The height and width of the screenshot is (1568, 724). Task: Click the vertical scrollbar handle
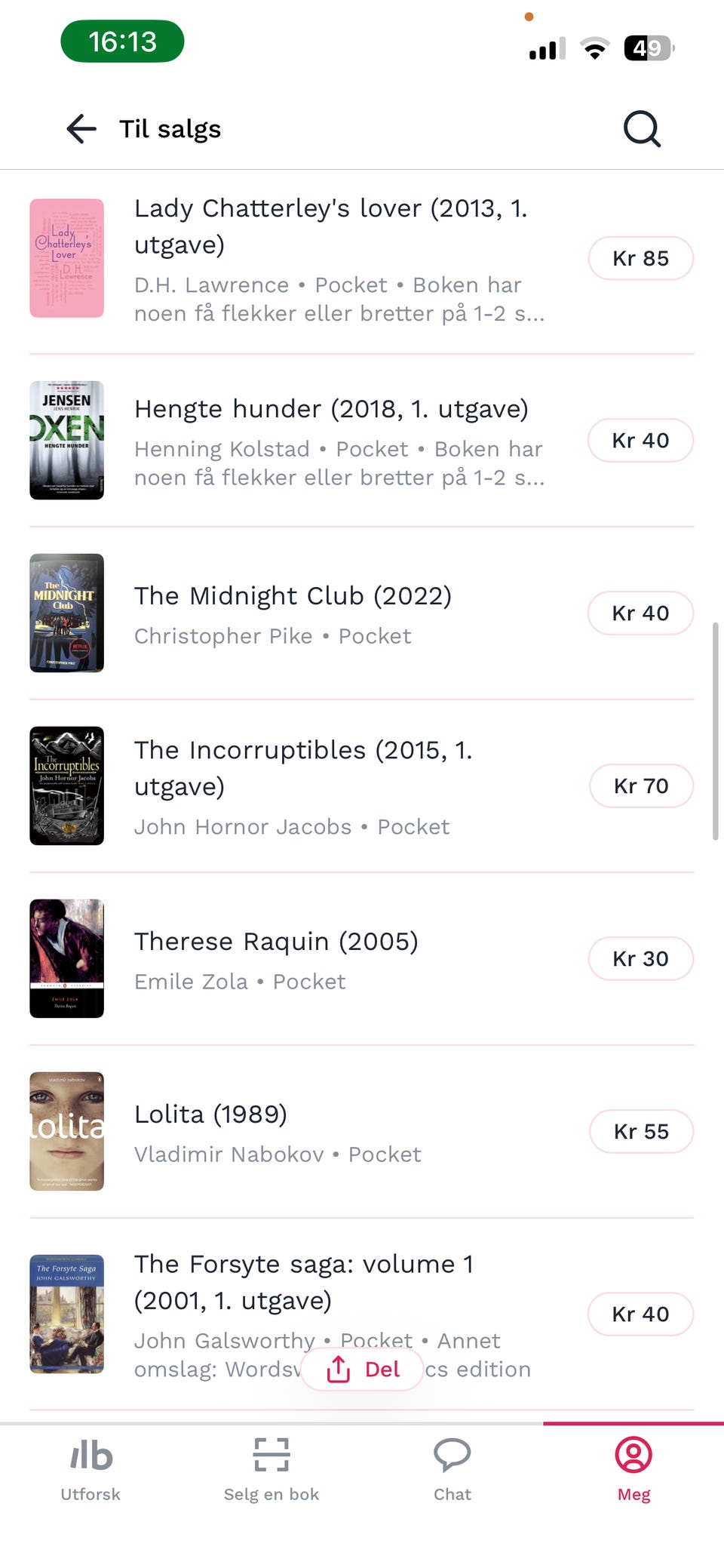coord(715,730)
